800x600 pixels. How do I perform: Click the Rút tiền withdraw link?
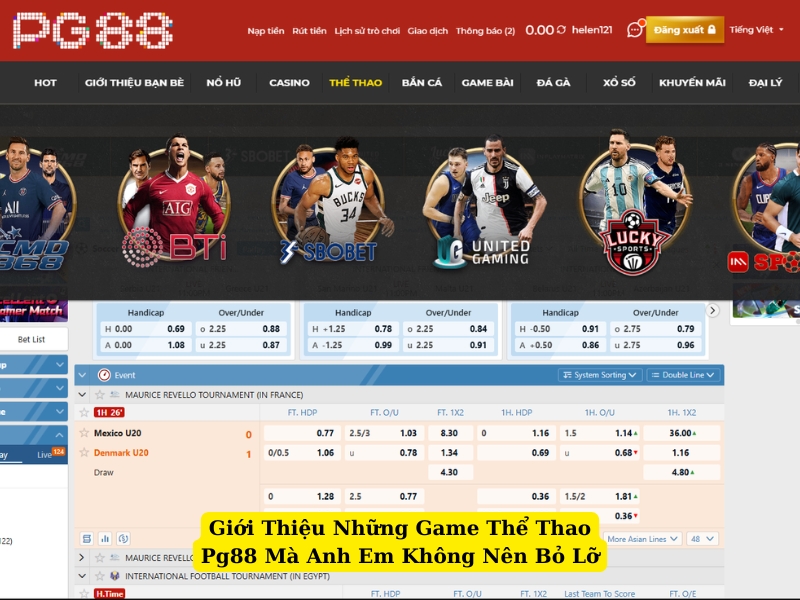click(x=309, y=31)
